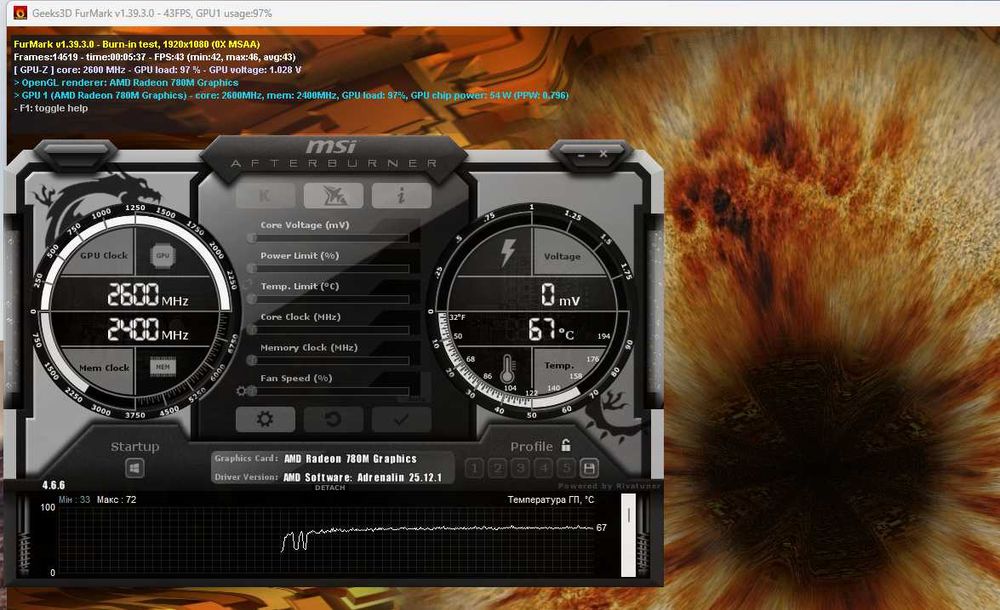The height and width of the screenshot is (610, 1000).
Task: Click the 'F1: toggle help' line in FurMark
Action: coord(51,108)
